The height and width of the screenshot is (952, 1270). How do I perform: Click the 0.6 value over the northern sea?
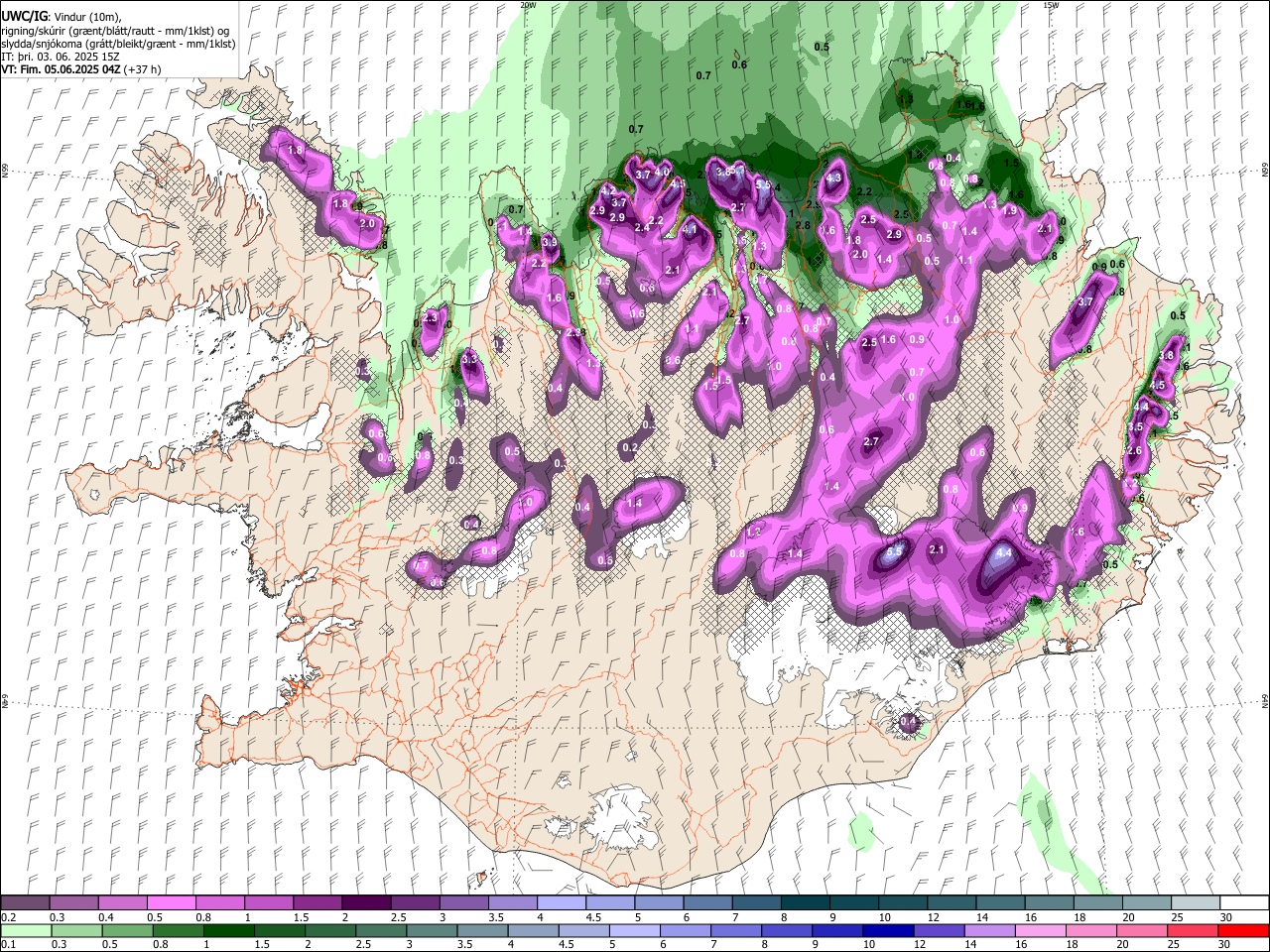tap(739, 64)
